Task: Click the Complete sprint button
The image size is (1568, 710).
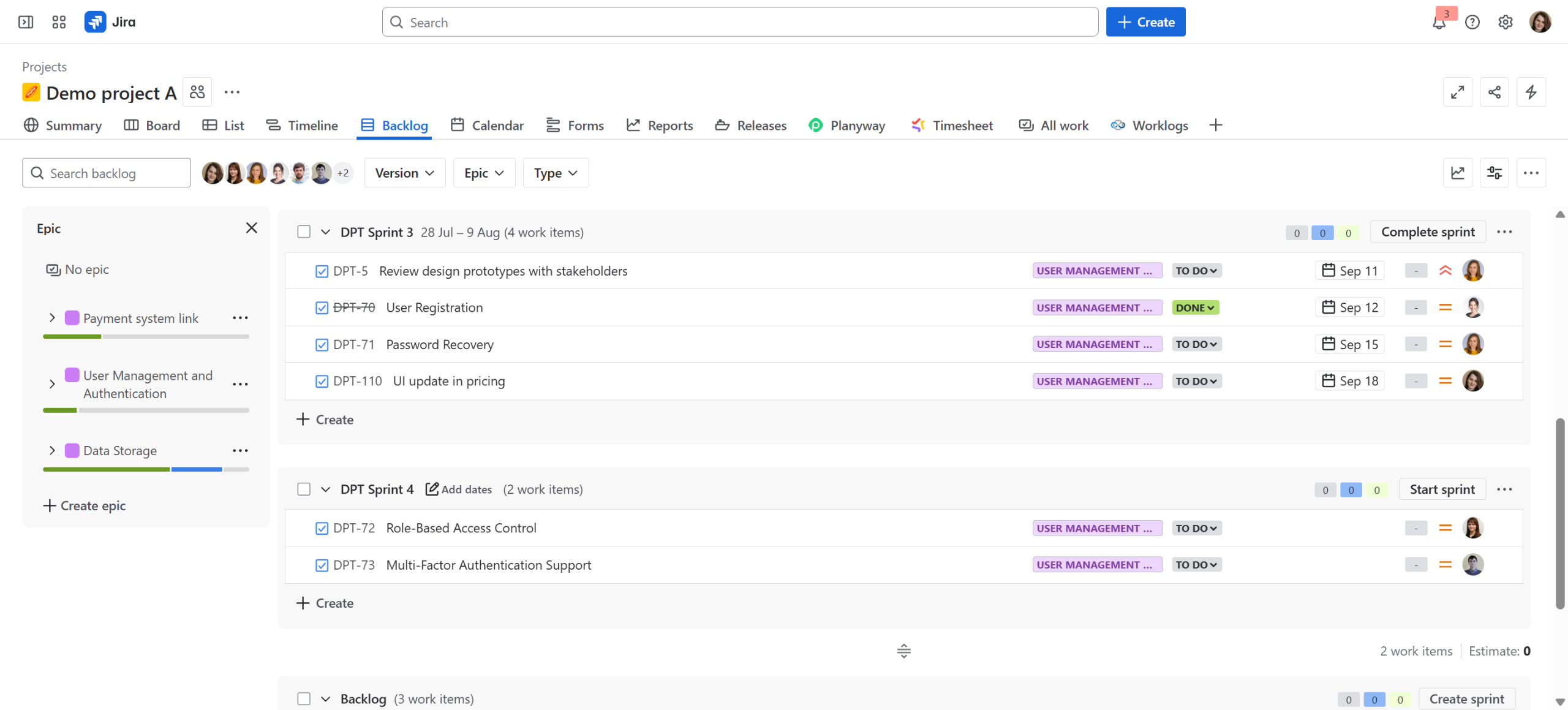Action: [x=1427, y=232]
